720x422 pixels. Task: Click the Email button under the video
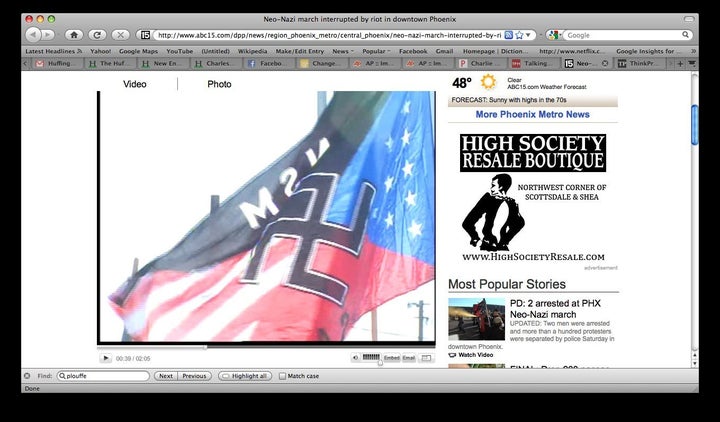409,358
